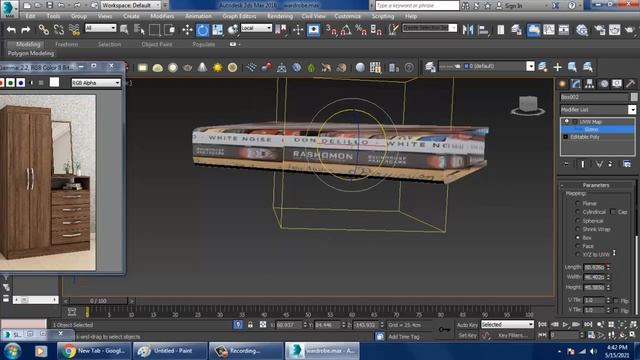Viewport: 640px width, 360px height.
Task: Open the Motion command panel tab
Action: pyautogui.click(x=603, y=84)
